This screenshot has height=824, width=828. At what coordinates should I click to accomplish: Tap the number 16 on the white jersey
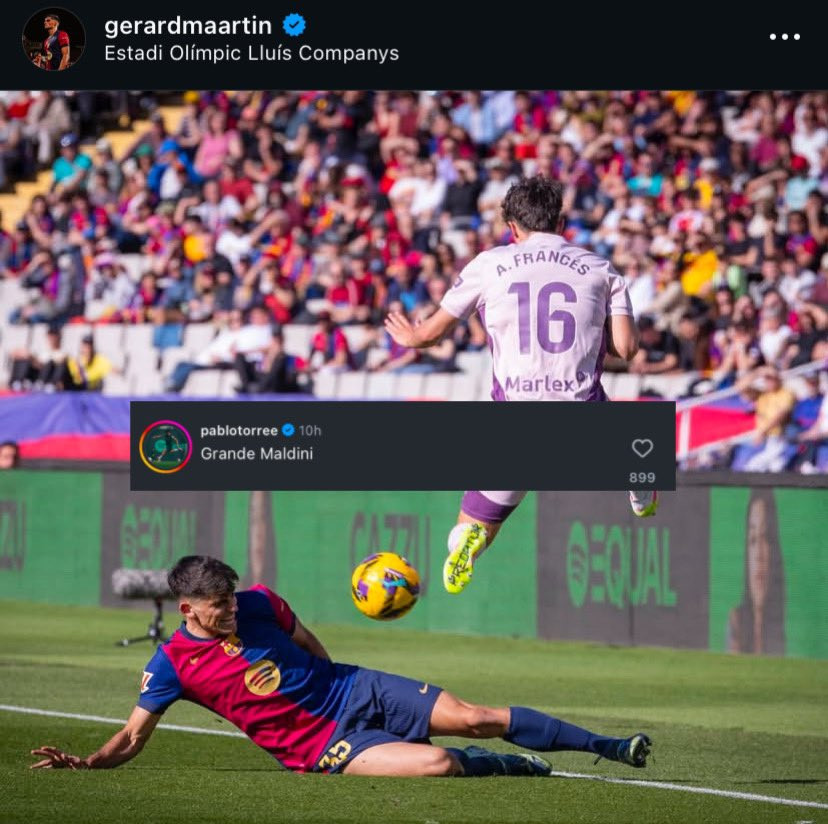pyautogui.click(x=542, y=317)
